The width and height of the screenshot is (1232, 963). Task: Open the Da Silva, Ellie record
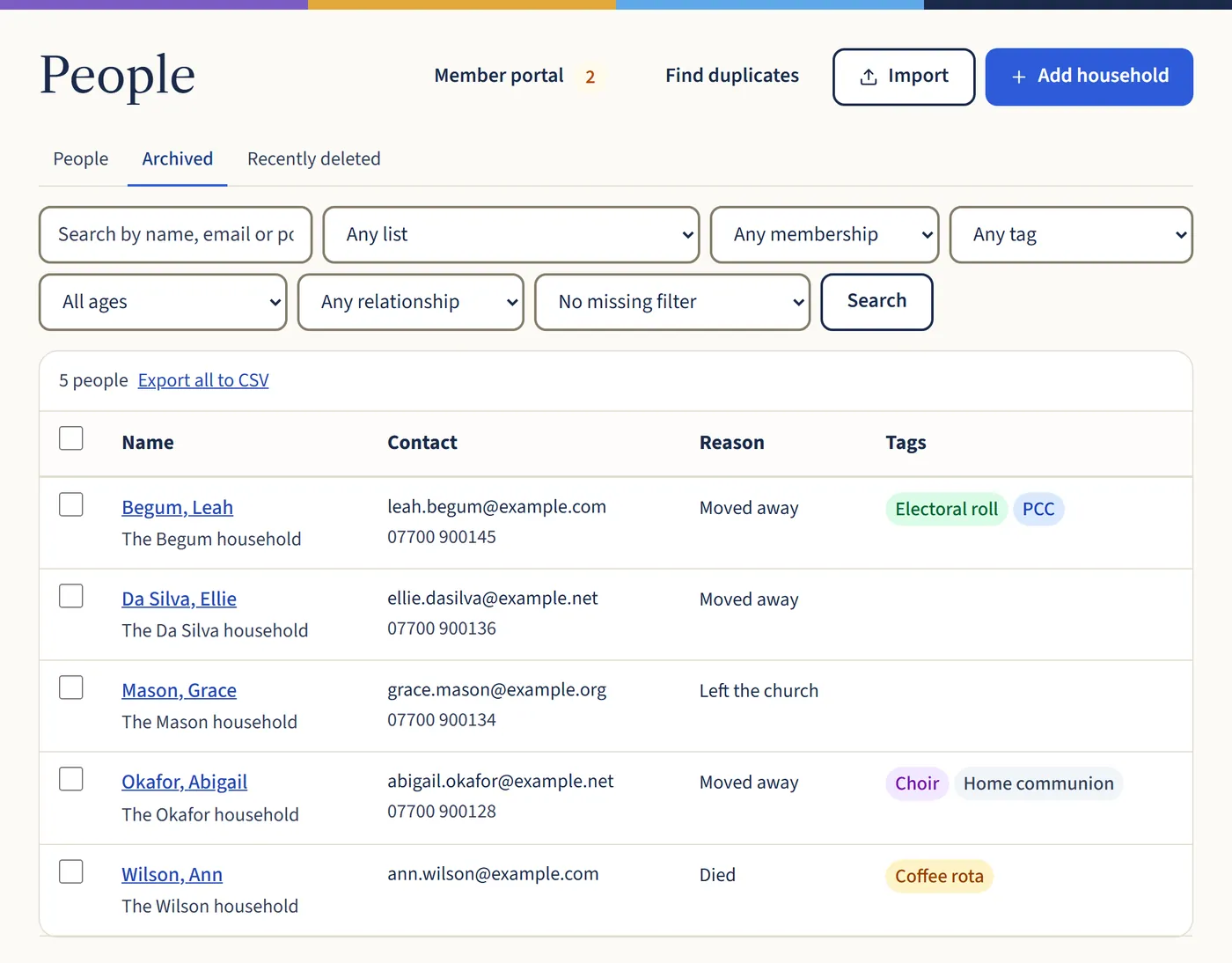click(x=180, y=599)
